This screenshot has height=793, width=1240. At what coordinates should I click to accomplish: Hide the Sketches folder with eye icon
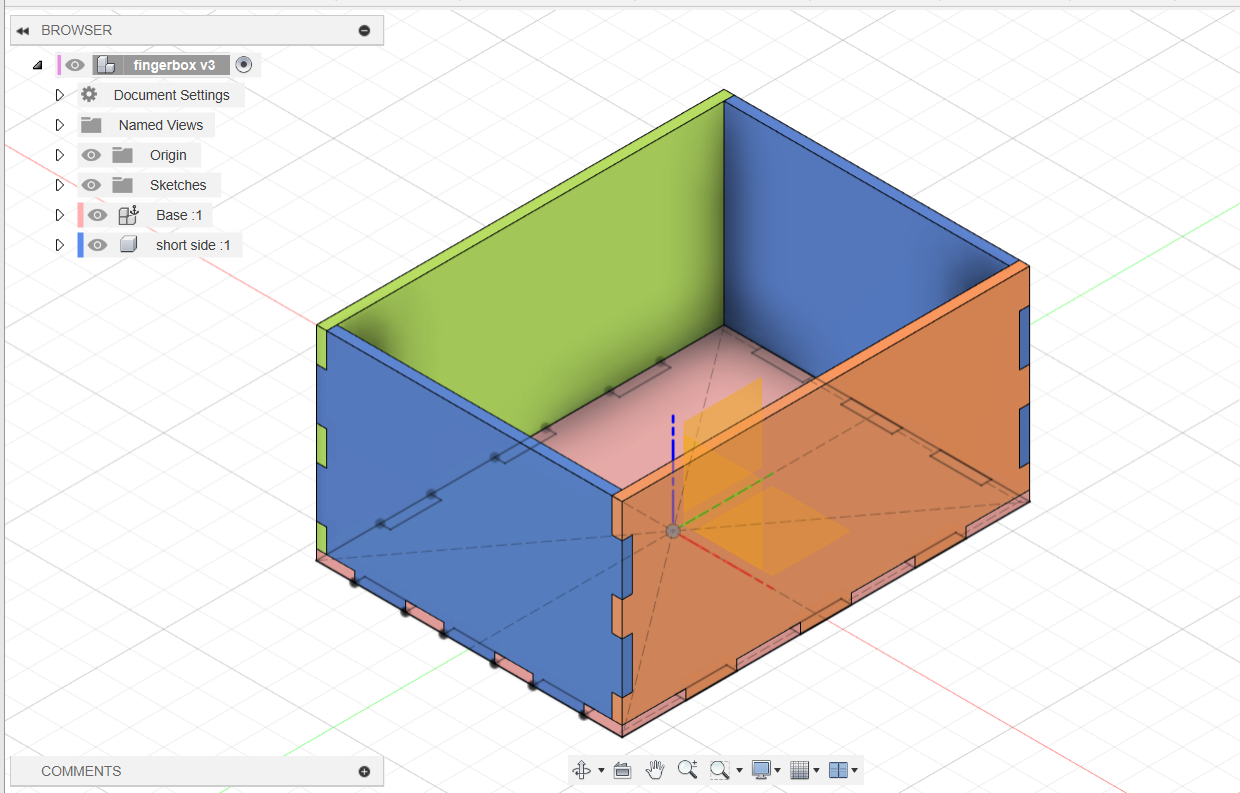(x=91, y=185)
